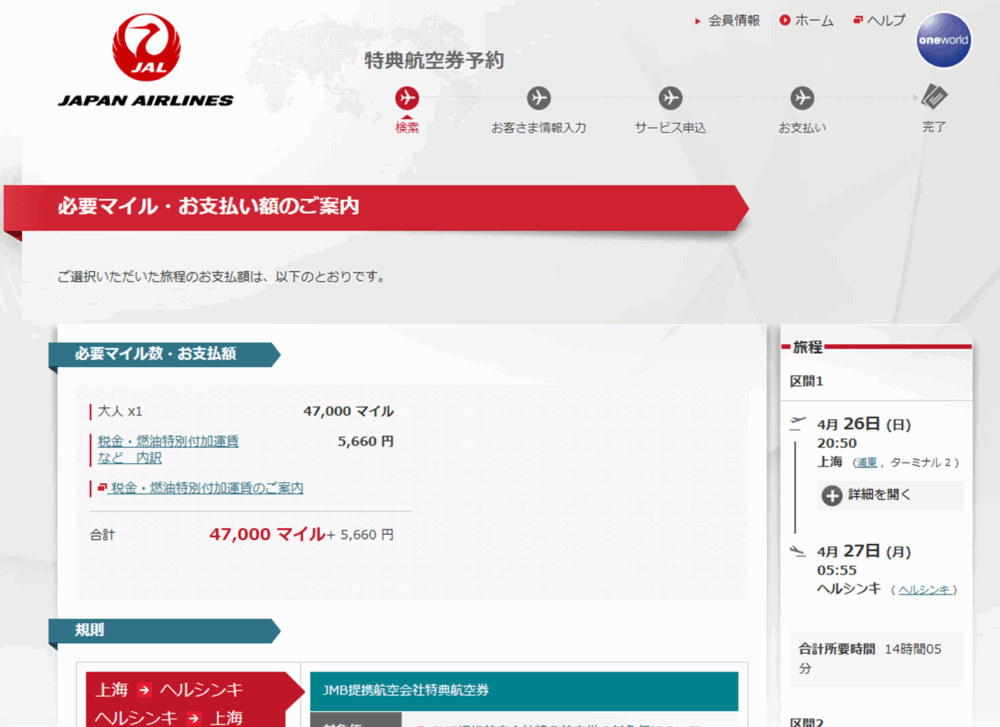1000x727 pixels.
Task: Click the departure airplane icon in 区間1
Action: pyautogui.click(x=797, y=423)
